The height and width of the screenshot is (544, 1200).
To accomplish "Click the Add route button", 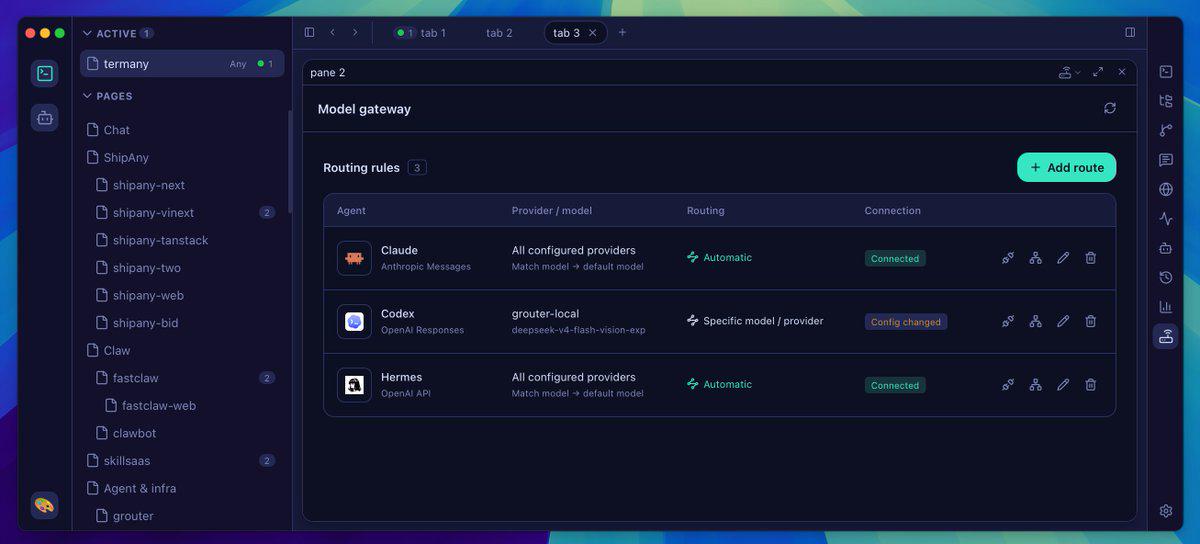I will point(1067,168).
